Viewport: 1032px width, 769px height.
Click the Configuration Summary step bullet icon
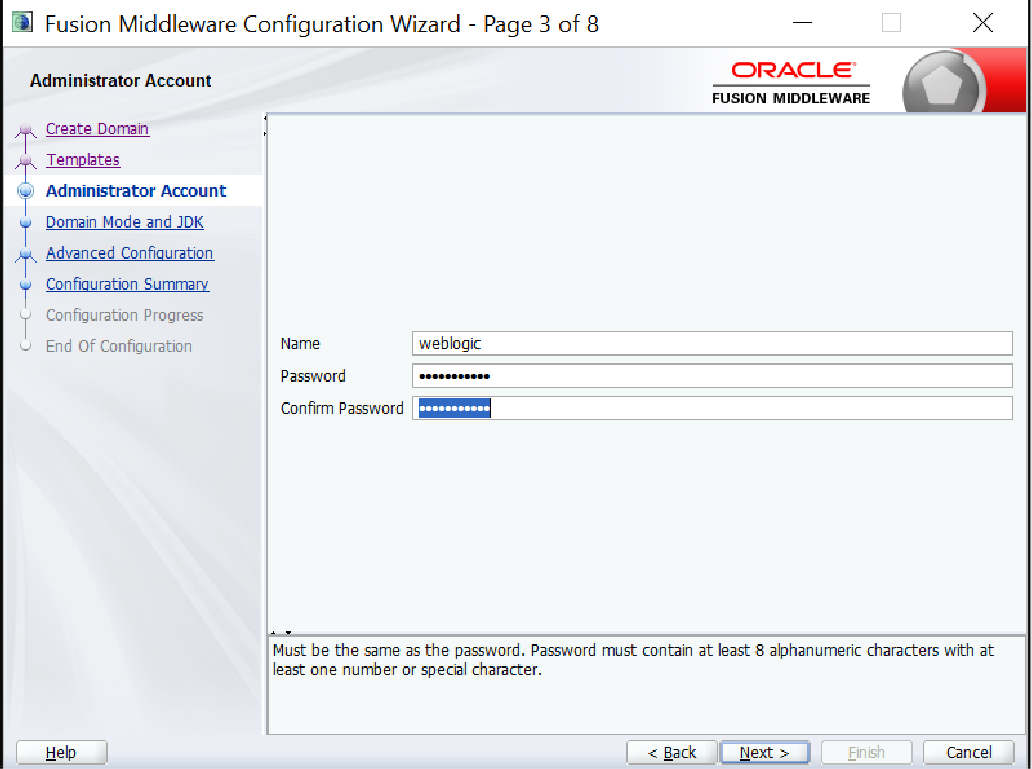coord(26,285)
